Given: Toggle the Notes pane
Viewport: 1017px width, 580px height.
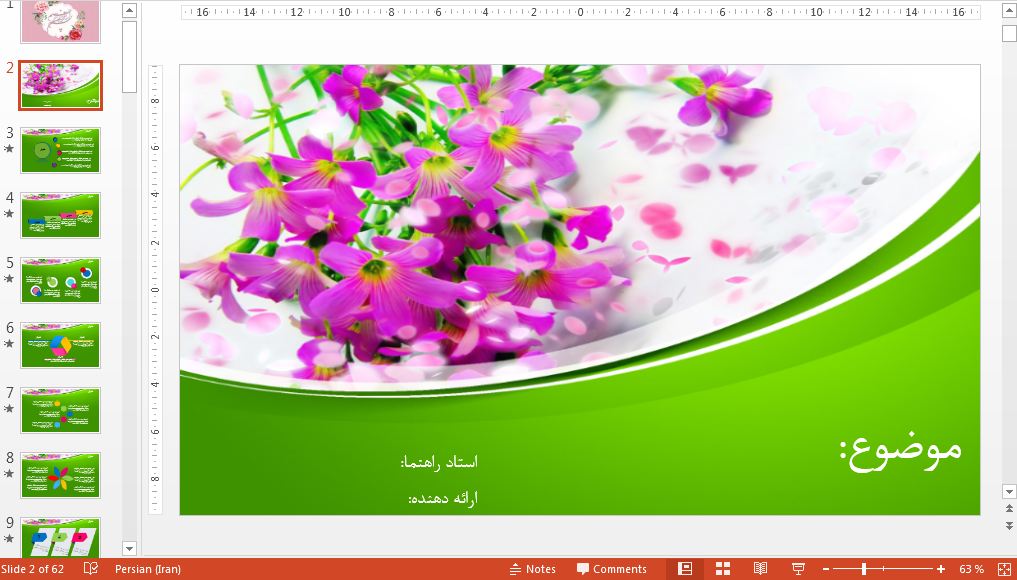Looking at the screenshot, I should pos(533,568).
